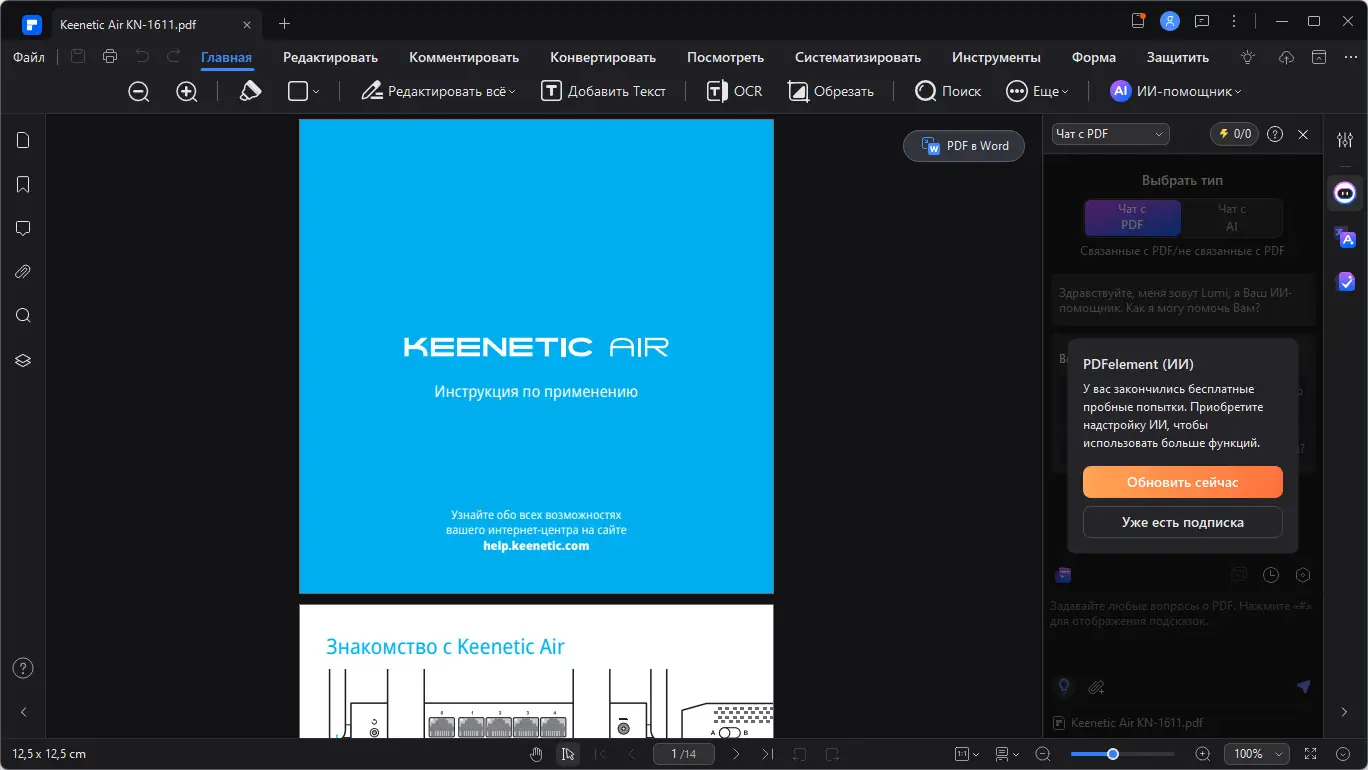Switch to the 'Редактировать' tab
Viewport: 1368px width, 770px height.
tap(330, 57)
